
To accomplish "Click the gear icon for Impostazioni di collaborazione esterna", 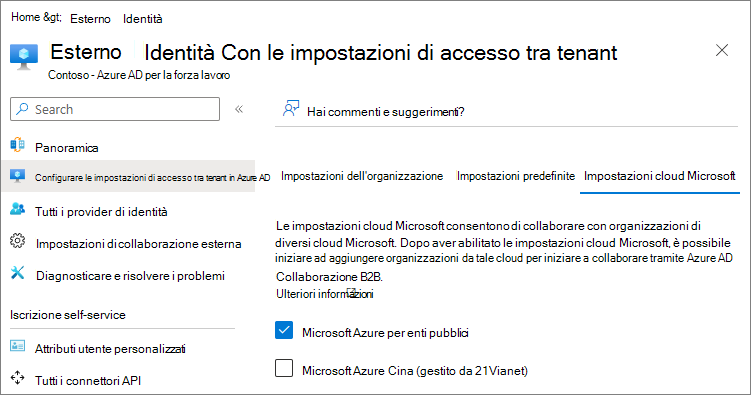I will click(x=18, y=241).
